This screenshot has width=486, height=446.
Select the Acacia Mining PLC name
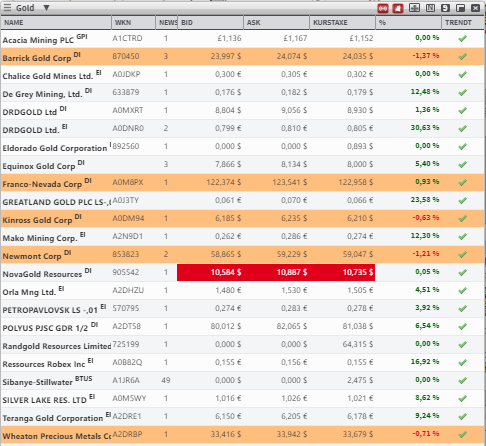tap(38, 40)
